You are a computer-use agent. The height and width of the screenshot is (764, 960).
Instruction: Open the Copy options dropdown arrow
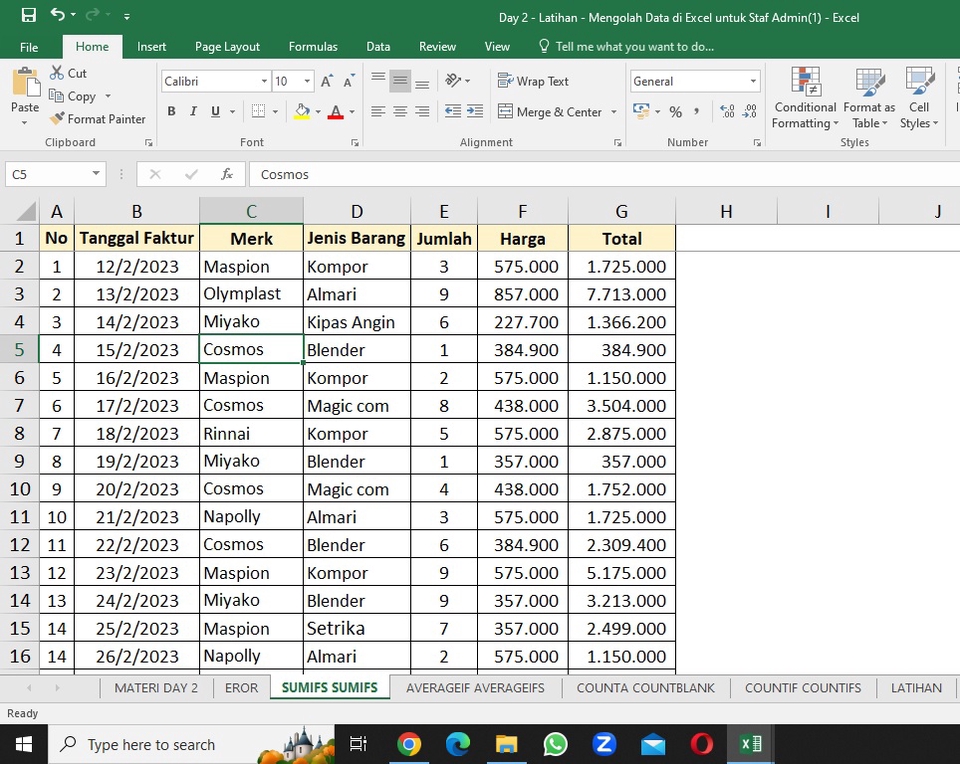point(108,96)
